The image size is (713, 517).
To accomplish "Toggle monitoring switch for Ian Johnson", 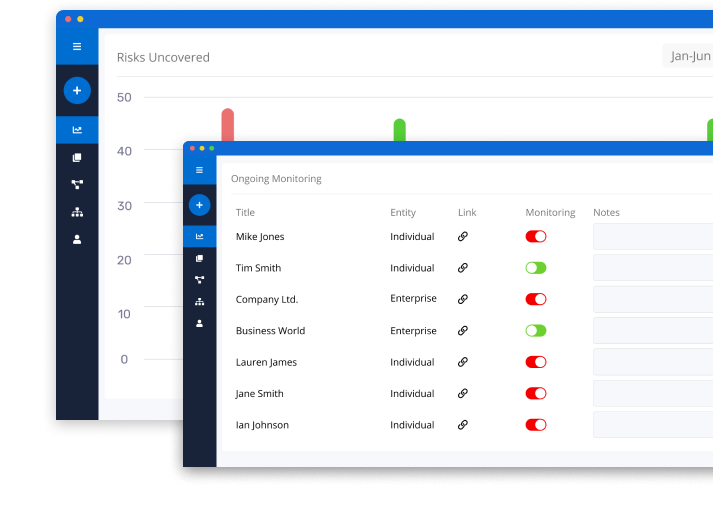I will [536, 425].
